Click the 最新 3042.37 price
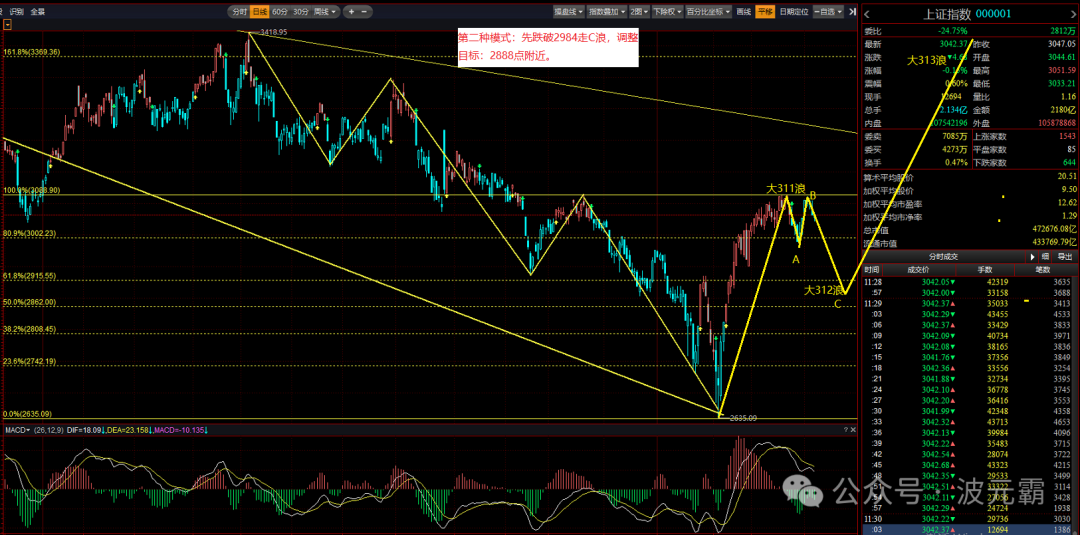 click(953, 44)
